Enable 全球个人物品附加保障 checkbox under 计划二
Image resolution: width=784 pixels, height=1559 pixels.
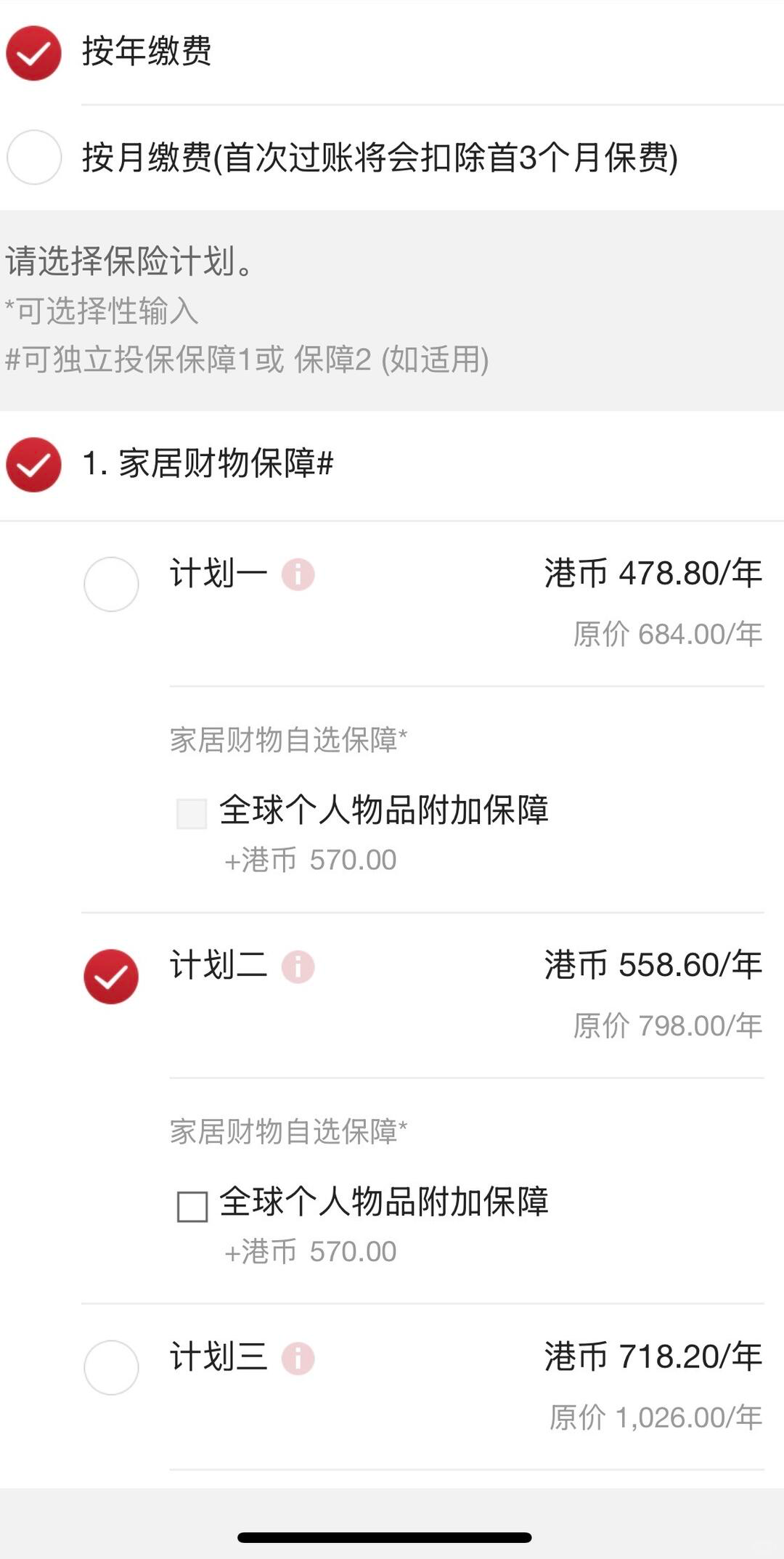click(x=192, y=1206)
